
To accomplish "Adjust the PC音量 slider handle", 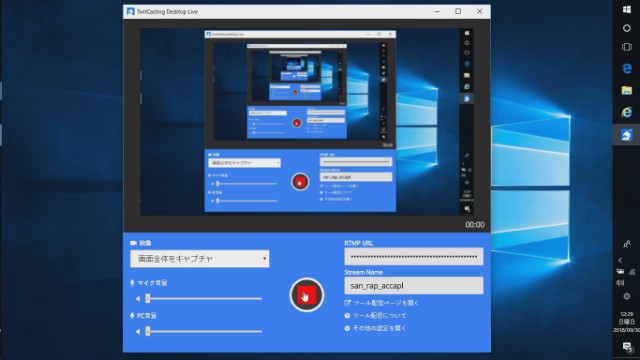I will 148,331.
